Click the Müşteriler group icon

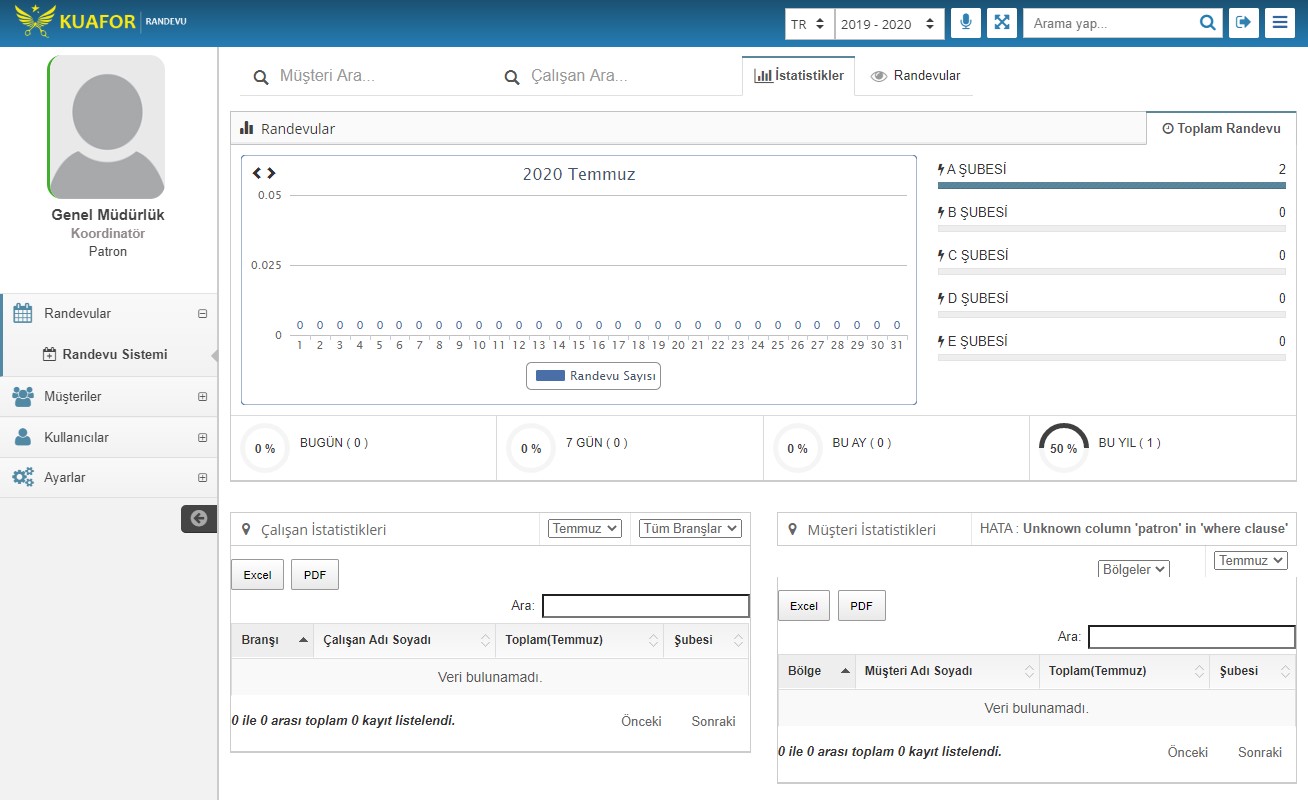pos(23,396)
